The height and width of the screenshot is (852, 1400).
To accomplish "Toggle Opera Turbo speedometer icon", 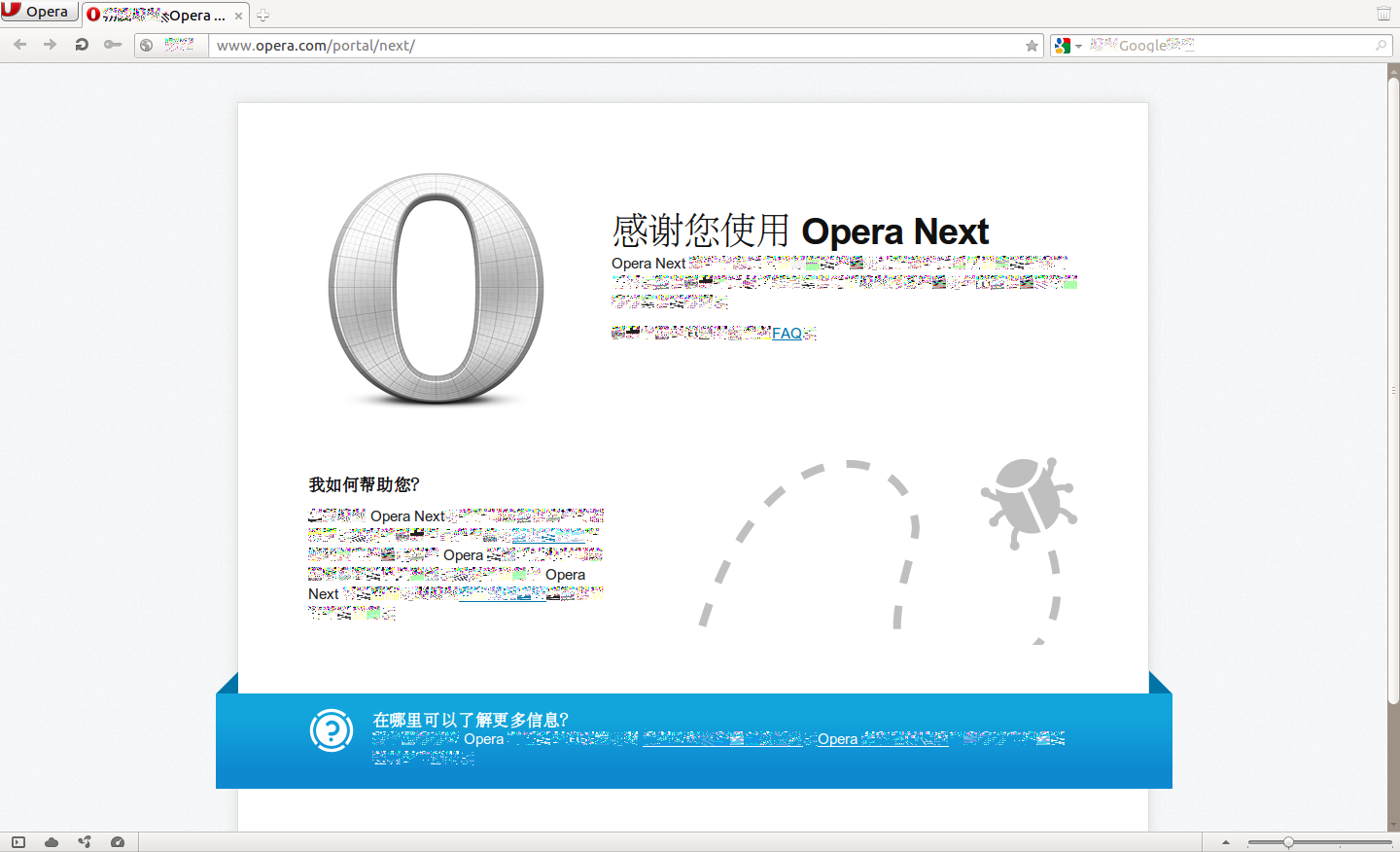I will click(118, 842).
